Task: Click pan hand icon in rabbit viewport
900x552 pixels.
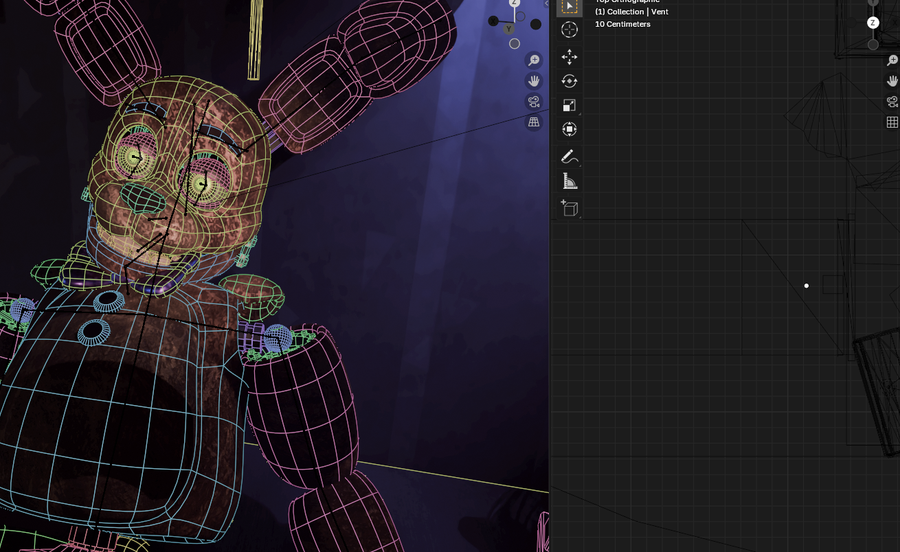Action: click(534, 81)
